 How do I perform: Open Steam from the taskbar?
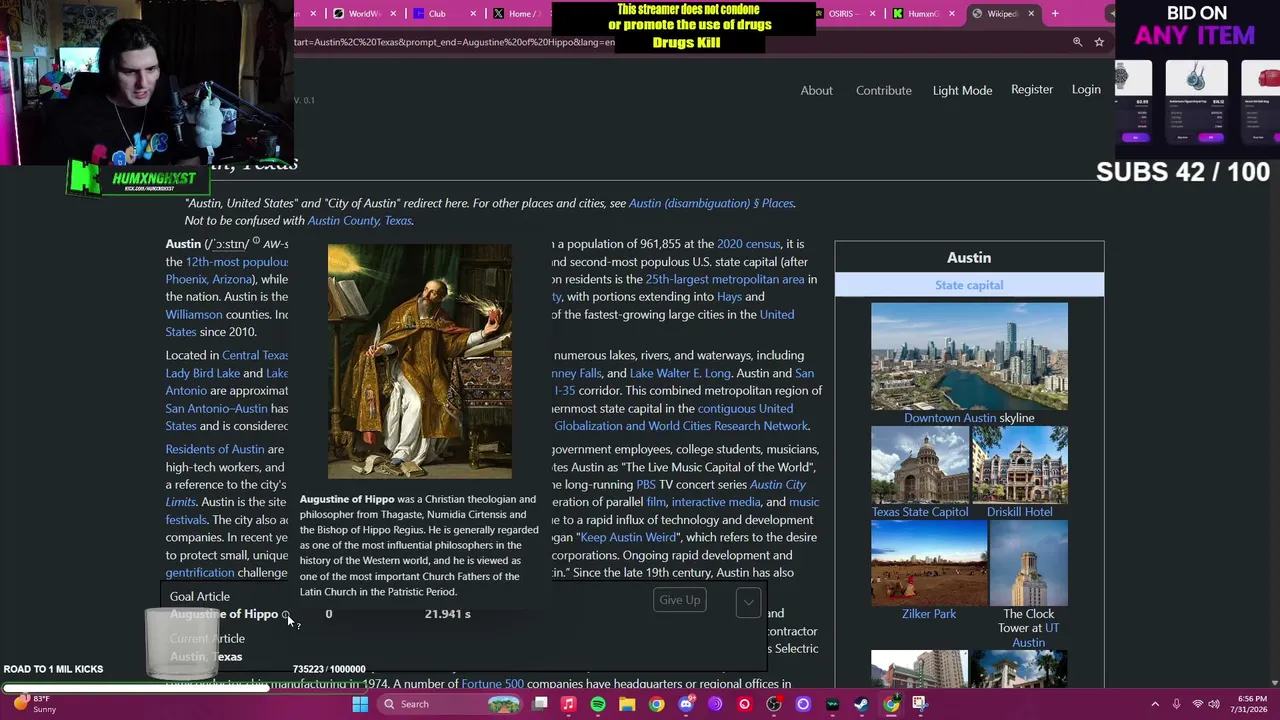(x=861, y=704)
